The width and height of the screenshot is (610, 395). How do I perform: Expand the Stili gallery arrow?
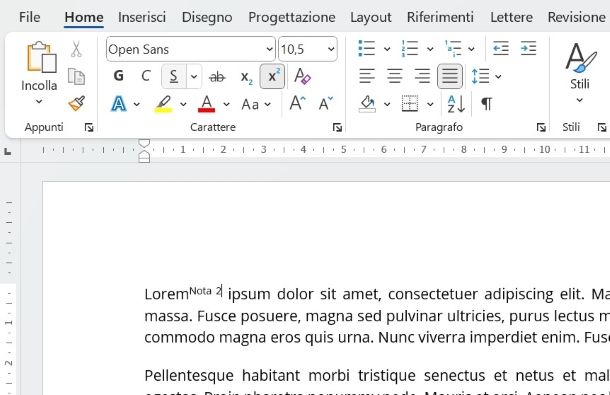[x=580, y=100]
